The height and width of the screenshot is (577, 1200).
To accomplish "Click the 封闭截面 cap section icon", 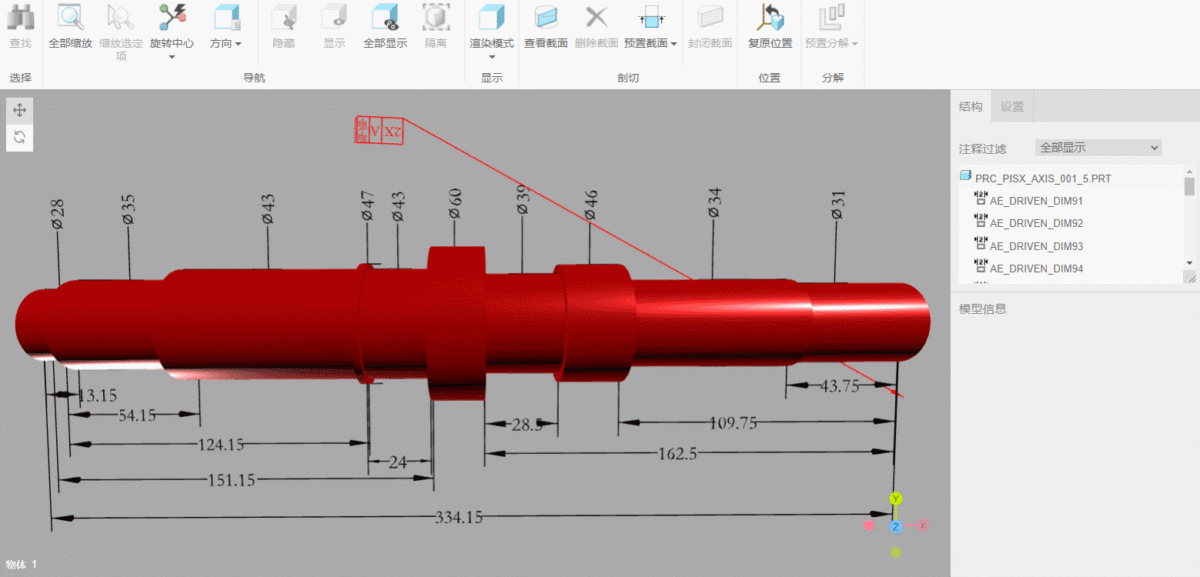I will tap(710, 17).
